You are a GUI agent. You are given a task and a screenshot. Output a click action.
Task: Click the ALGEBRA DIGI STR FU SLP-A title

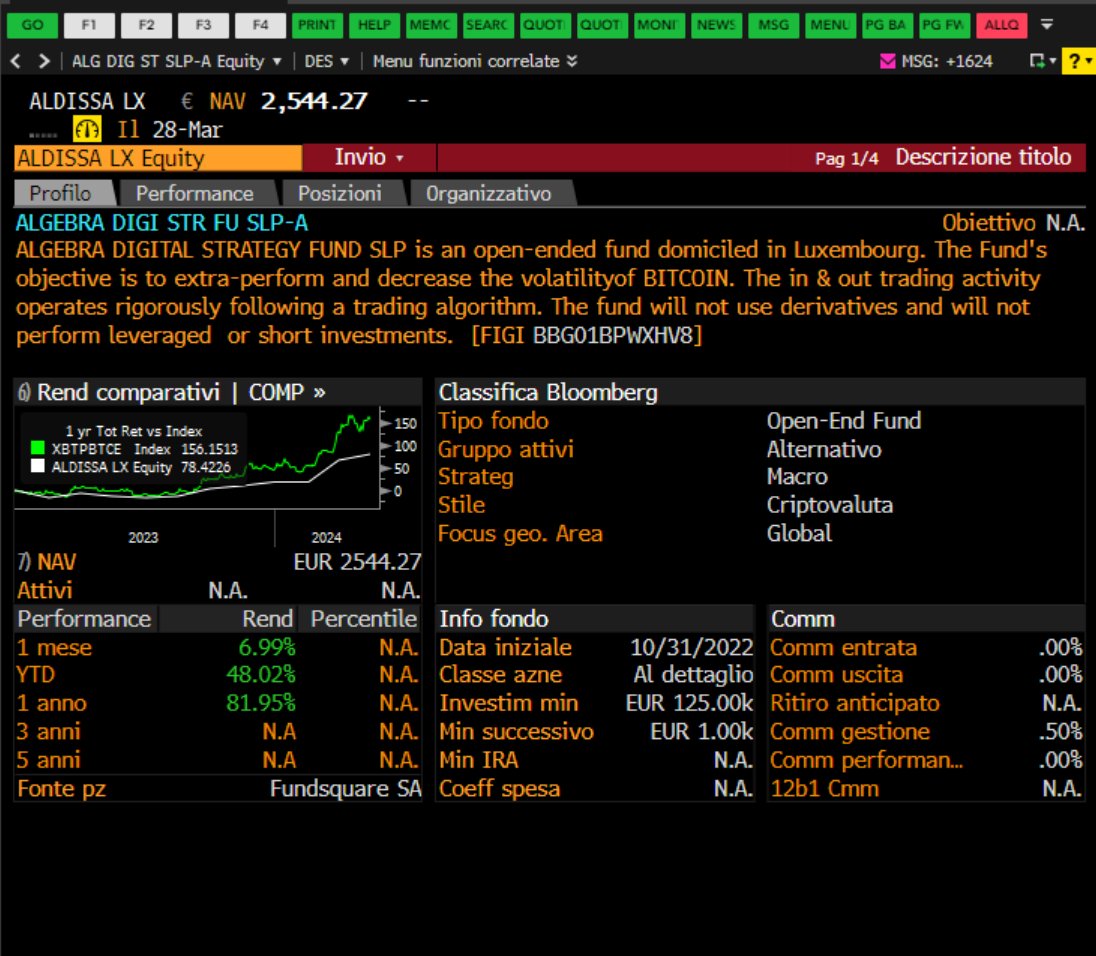point(161,223)
